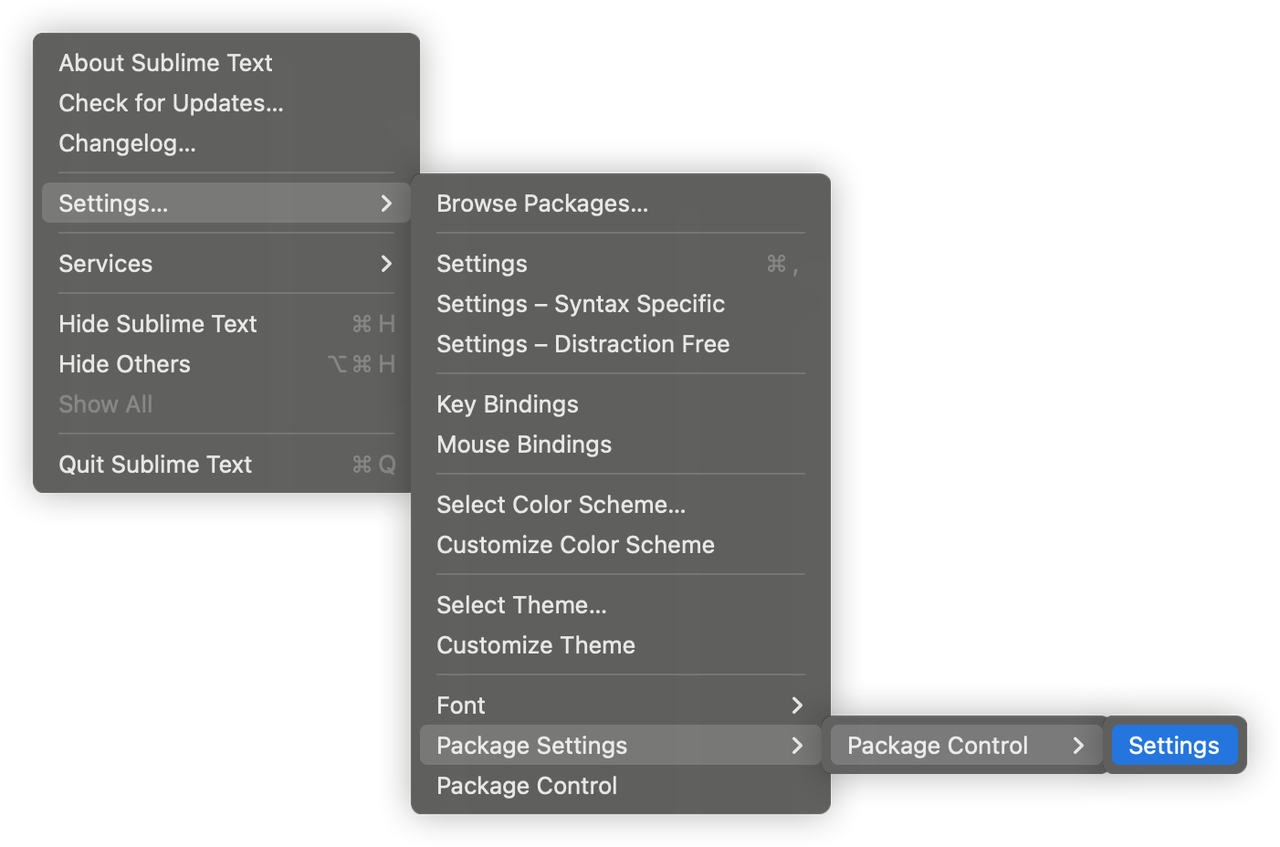Screen dimensions: 1280x847
Task: Expand the Settings… submenu arrow
Action: coord(386,204)
